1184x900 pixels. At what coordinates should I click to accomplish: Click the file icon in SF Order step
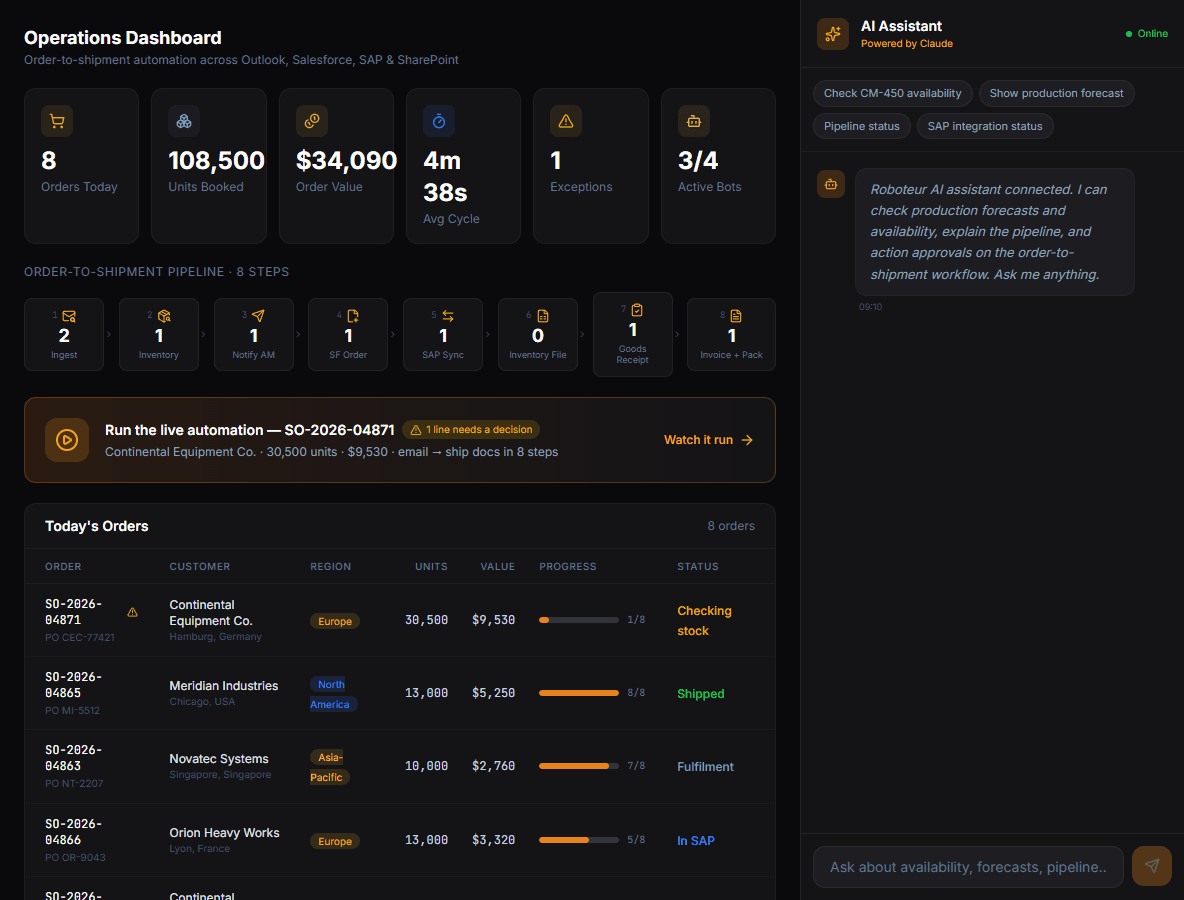pos(353,316)
